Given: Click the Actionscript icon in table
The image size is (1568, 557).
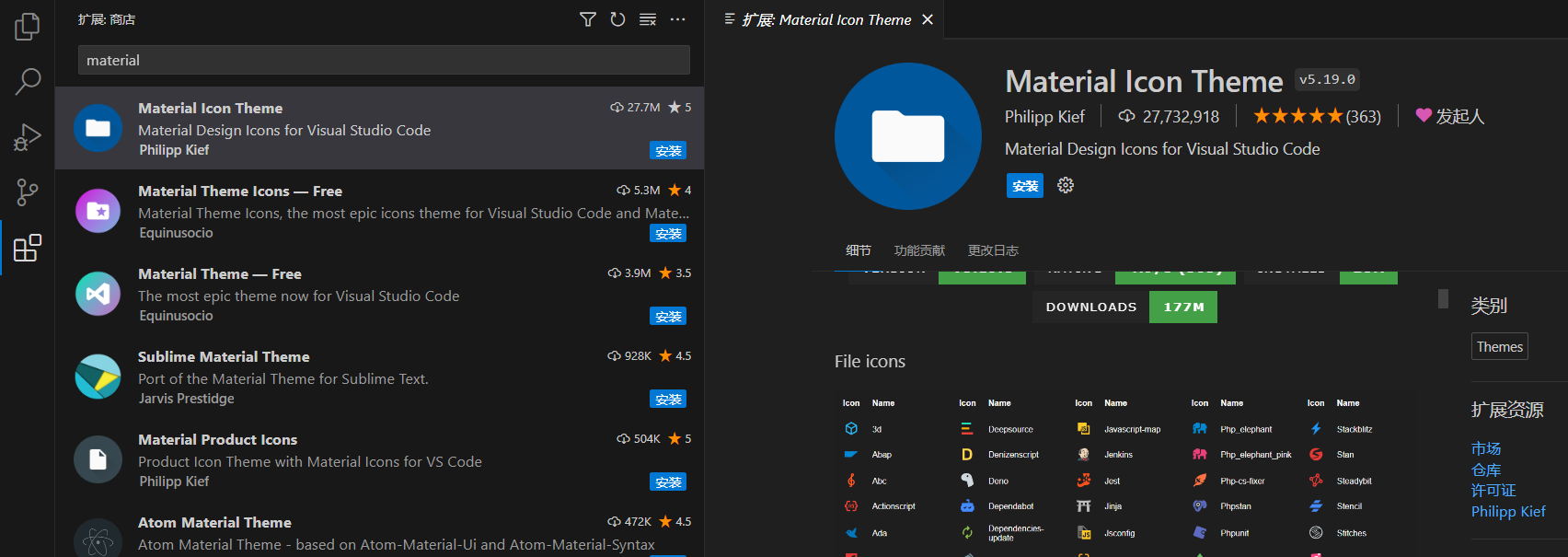Looking at the screenshot, I should click(x=851, y=506).
